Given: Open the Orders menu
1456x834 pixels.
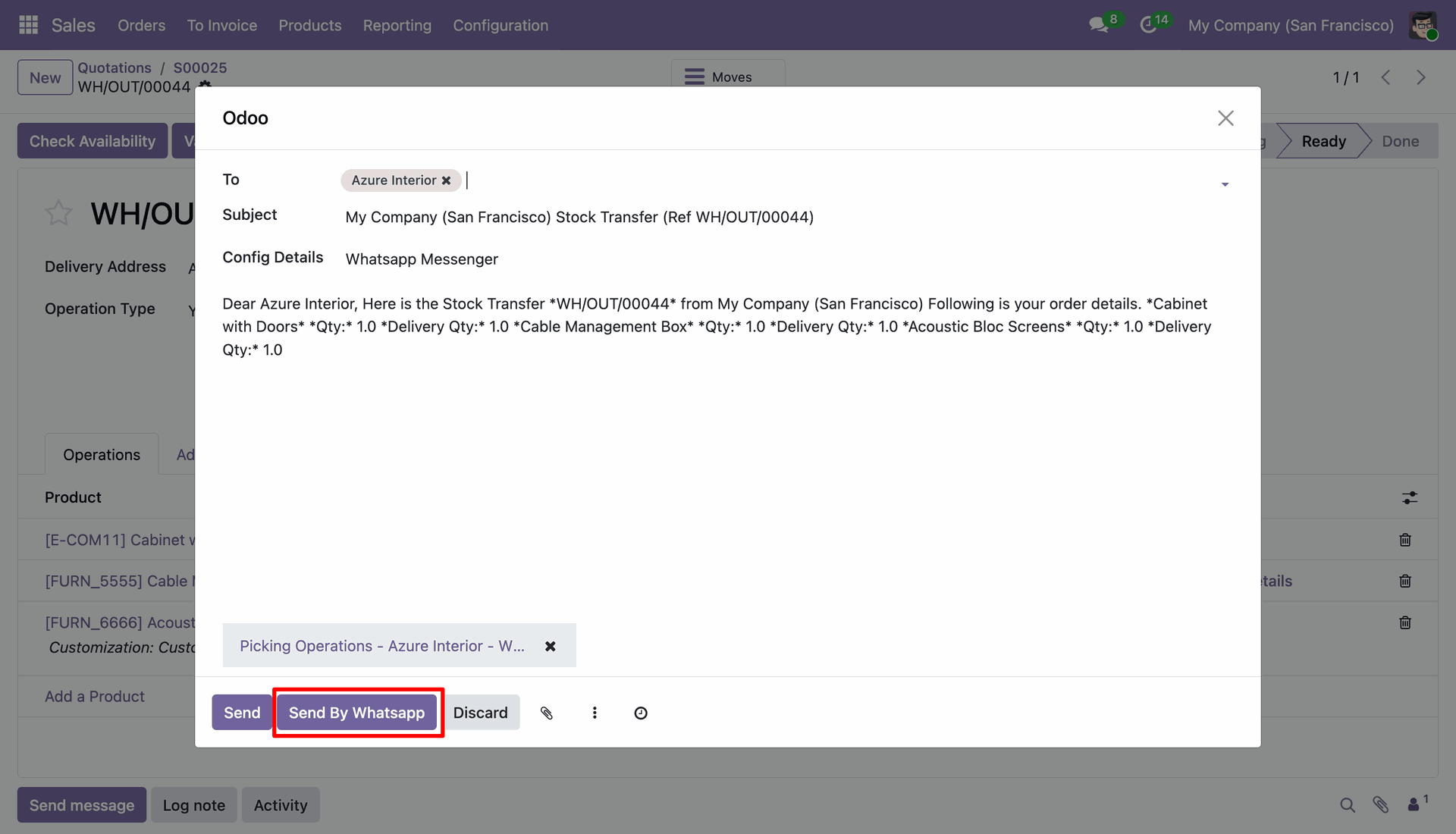Looking at the screenshot, I should coord(141,25).
